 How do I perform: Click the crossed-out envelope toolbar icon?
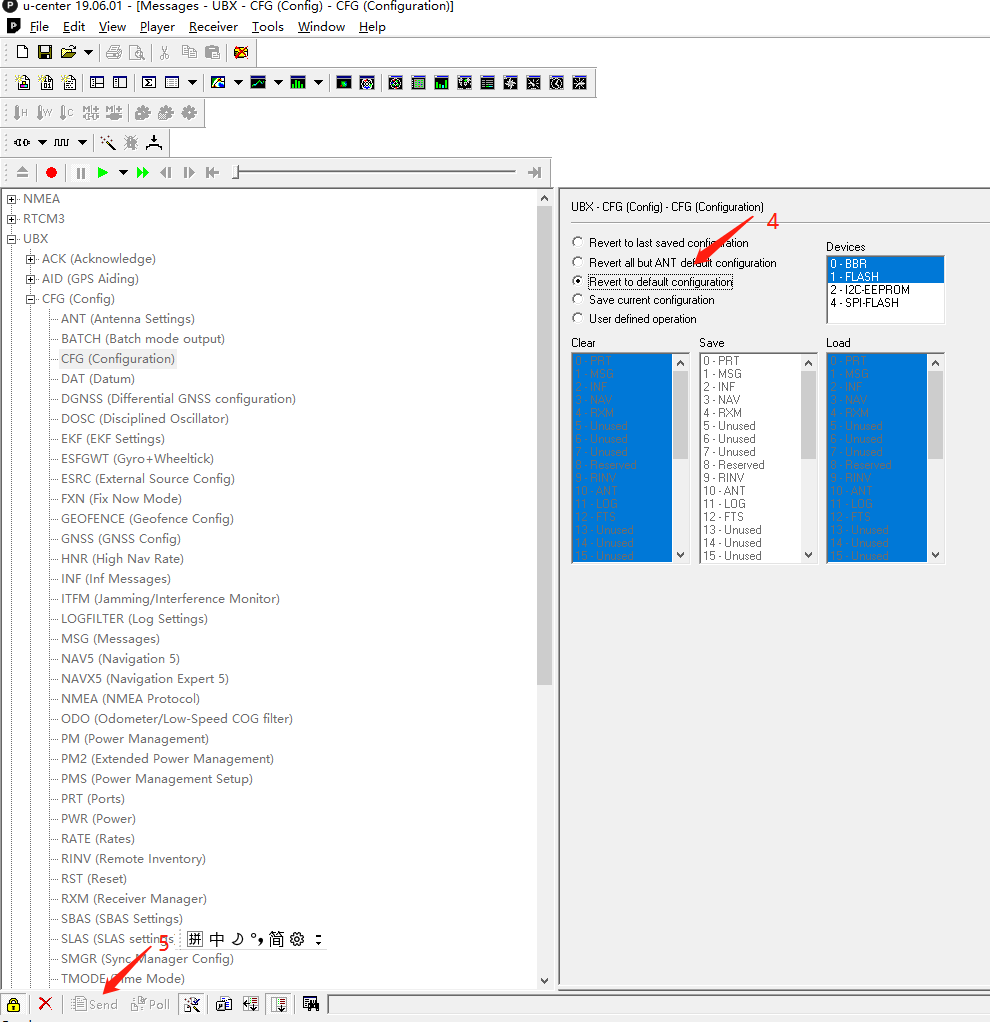click(241, 52)
